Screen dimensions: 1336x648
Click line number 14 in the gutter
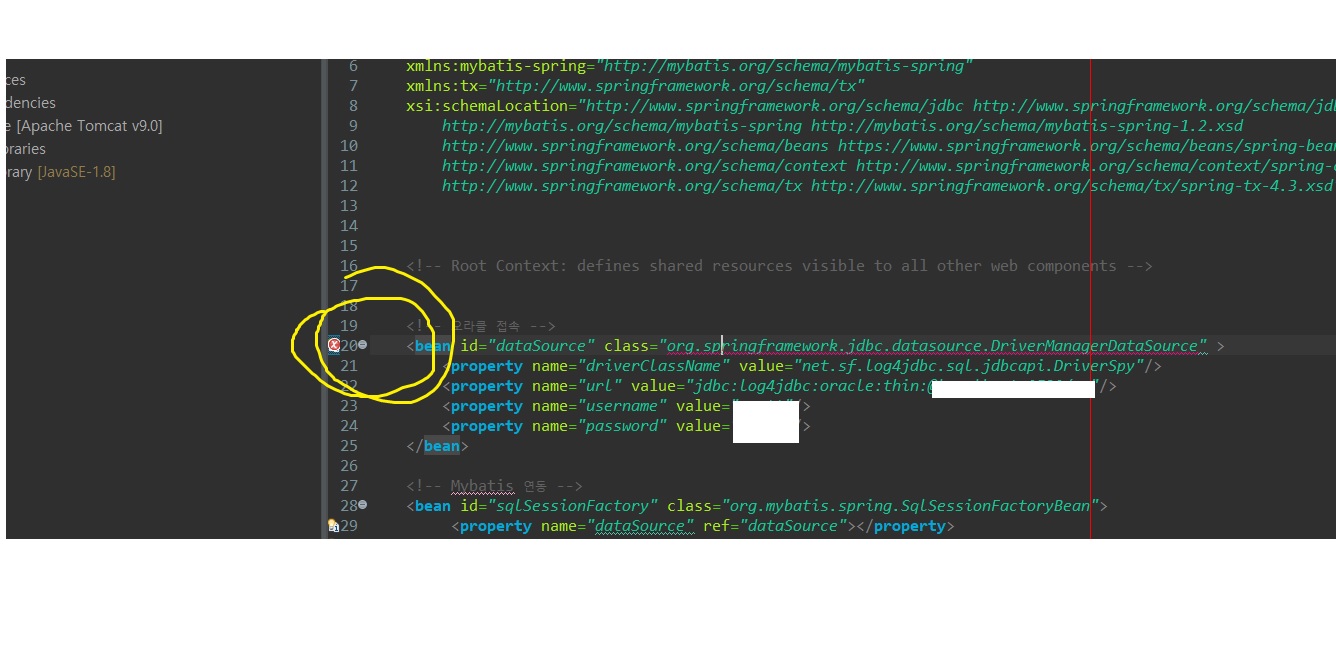[x=348, y=226]
